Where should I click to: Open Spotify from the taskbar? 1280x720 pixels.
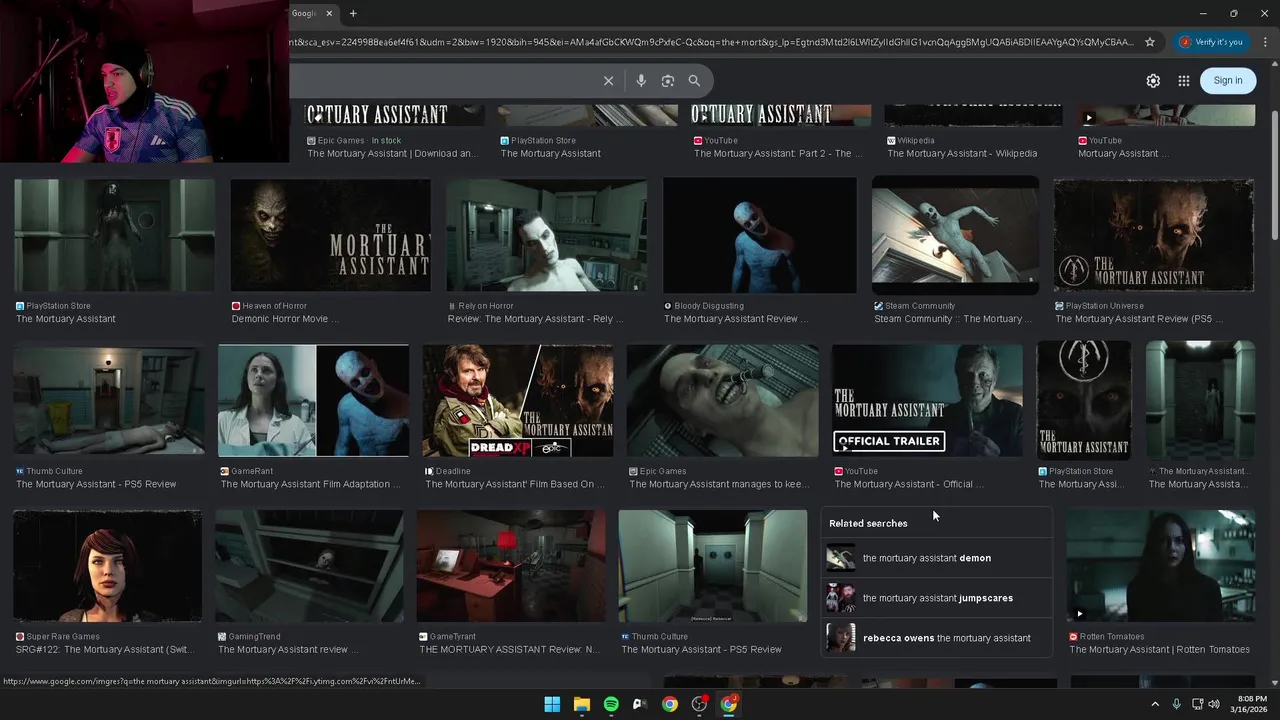pyautogui.click(x=611, y=704)
